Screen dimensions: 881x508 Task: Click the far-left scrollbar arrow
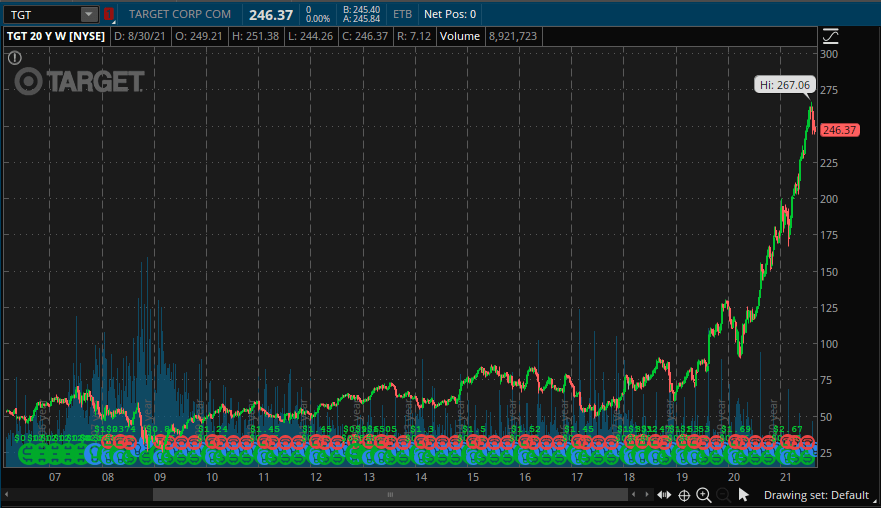[7, 495]
